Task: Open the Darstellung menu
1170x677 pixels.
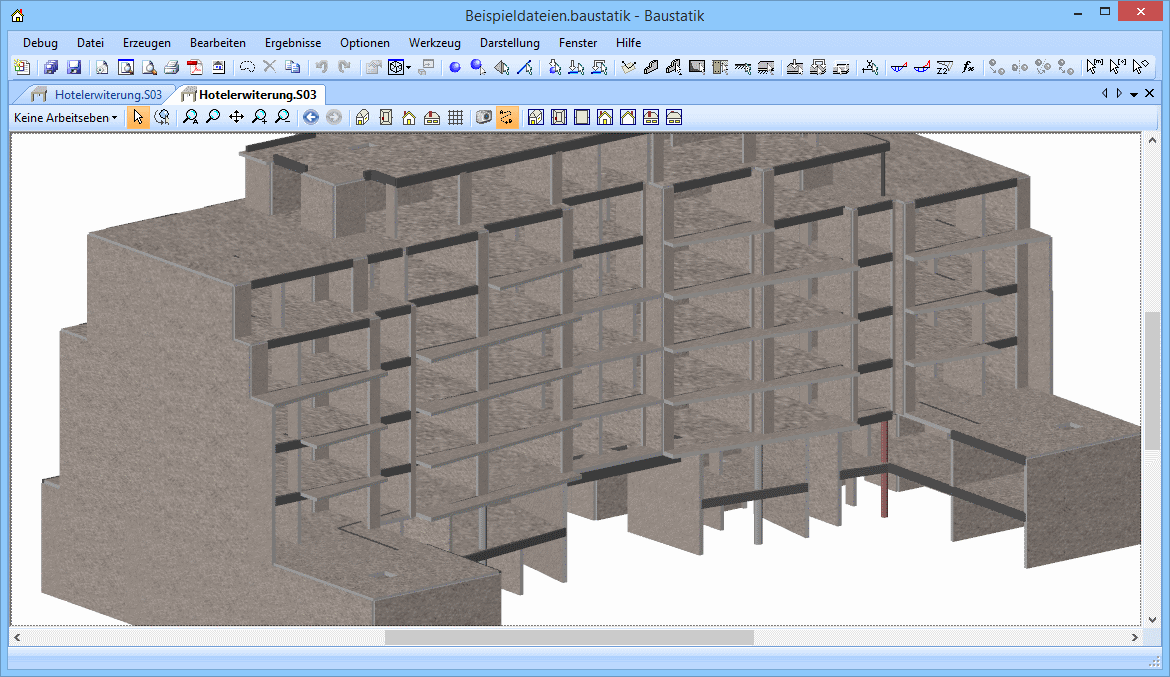Action: click(x=509, y=43)
